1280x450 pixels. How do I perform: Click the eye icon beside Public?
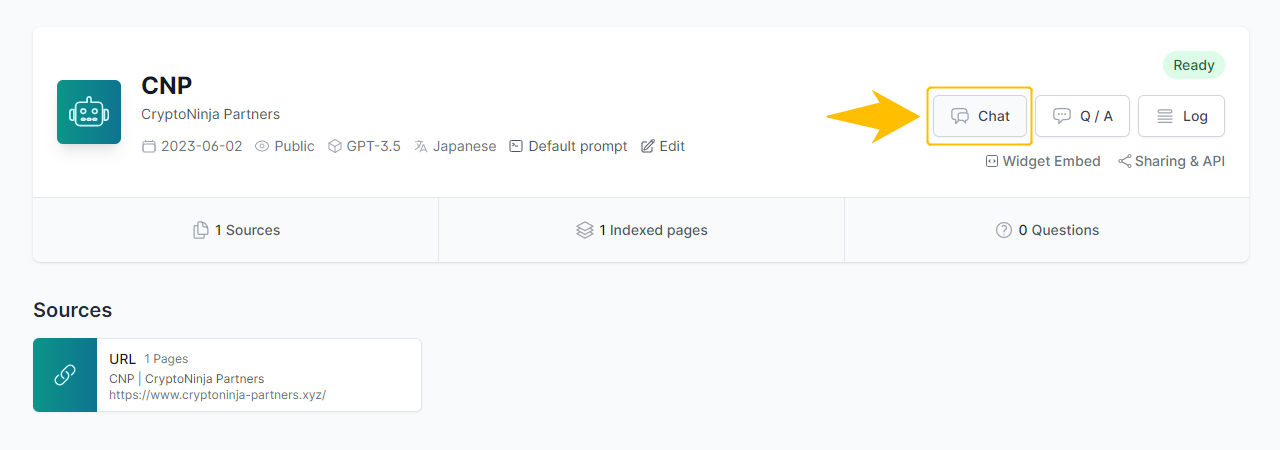point(262,146)
